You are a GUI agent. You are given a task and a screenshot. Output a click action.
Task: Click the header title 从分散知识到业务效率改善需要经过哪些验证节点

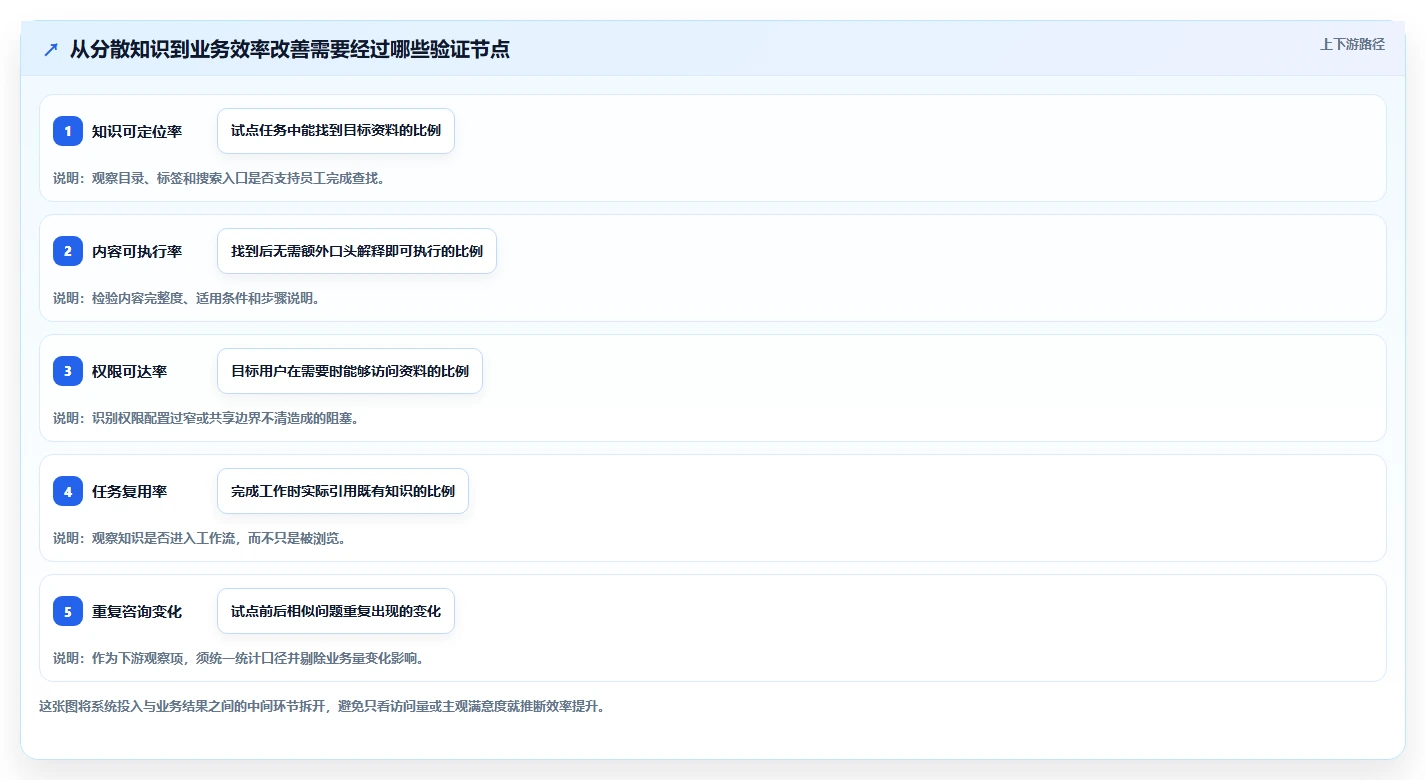pos(290,50)
